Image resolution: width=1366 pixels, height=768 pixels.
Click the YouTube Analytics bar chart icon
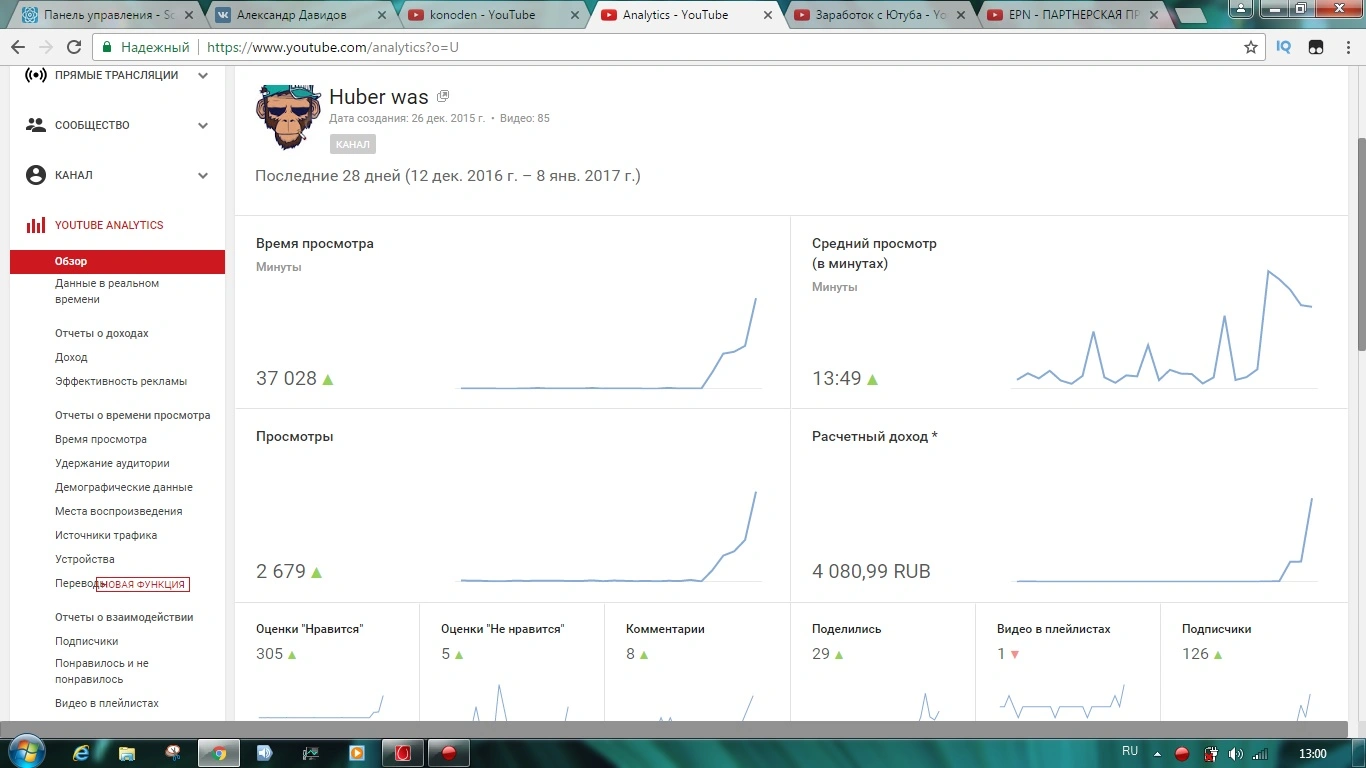[36, 225]
